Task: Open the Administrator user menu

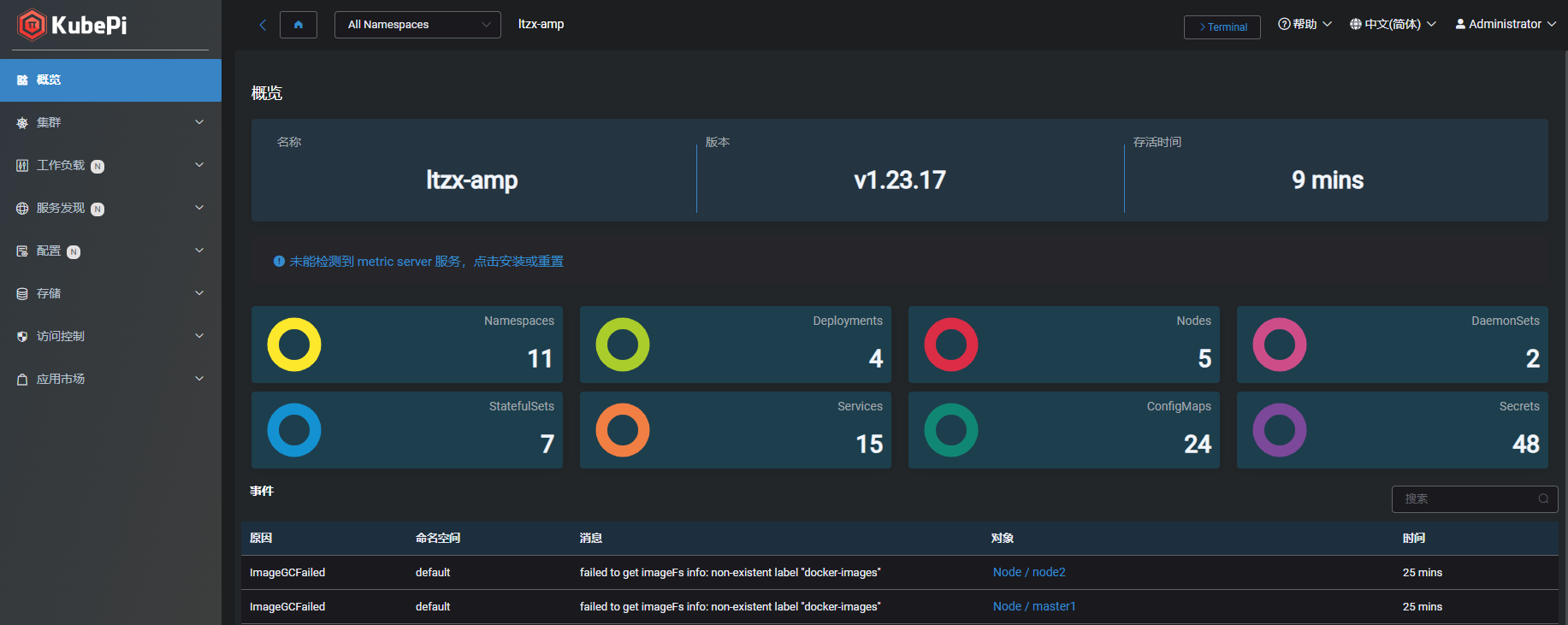Action: click(1506, 24)
